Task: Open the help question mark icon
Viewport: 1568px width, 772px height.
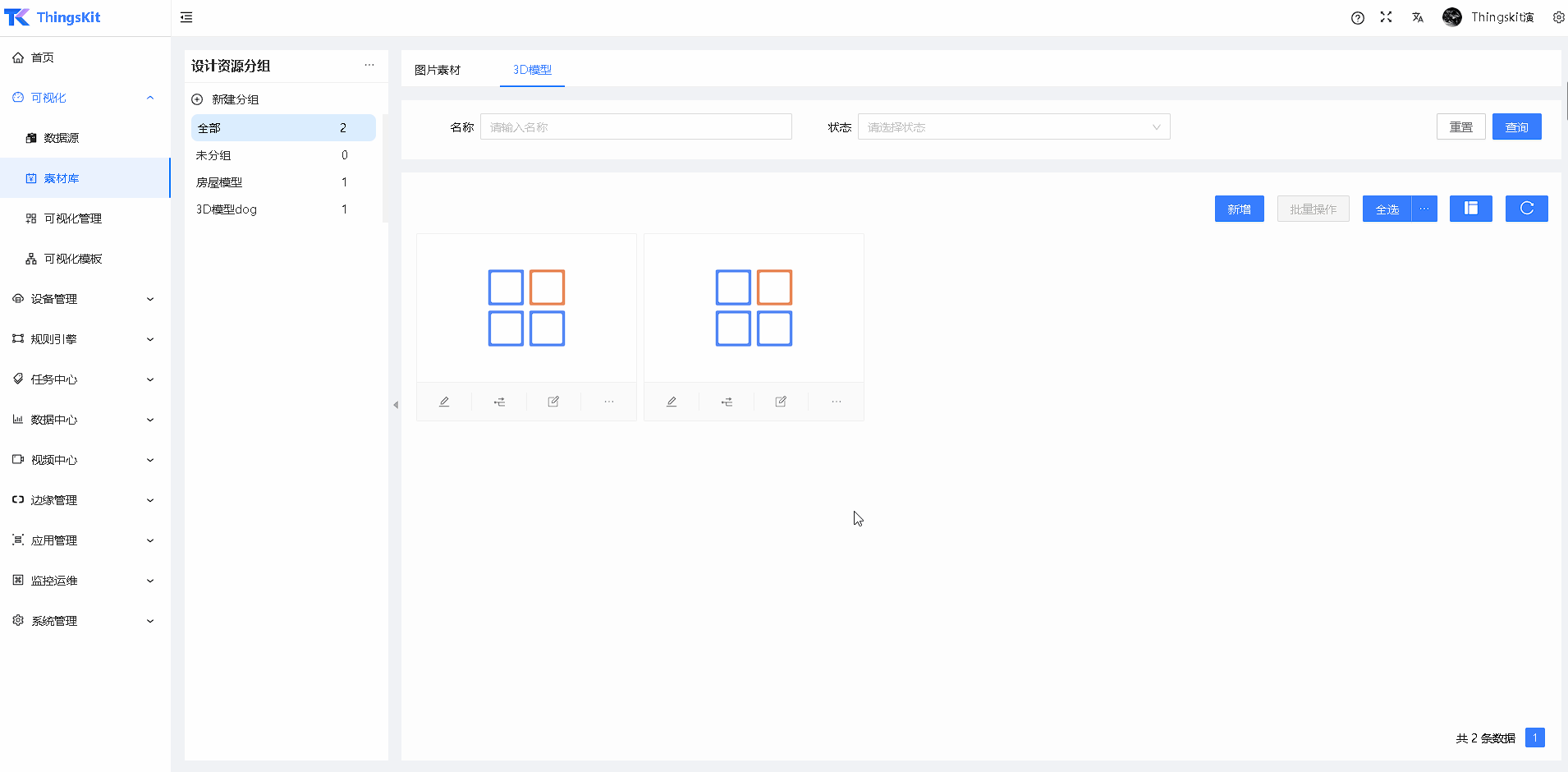Action: (x=1358, y=17)
